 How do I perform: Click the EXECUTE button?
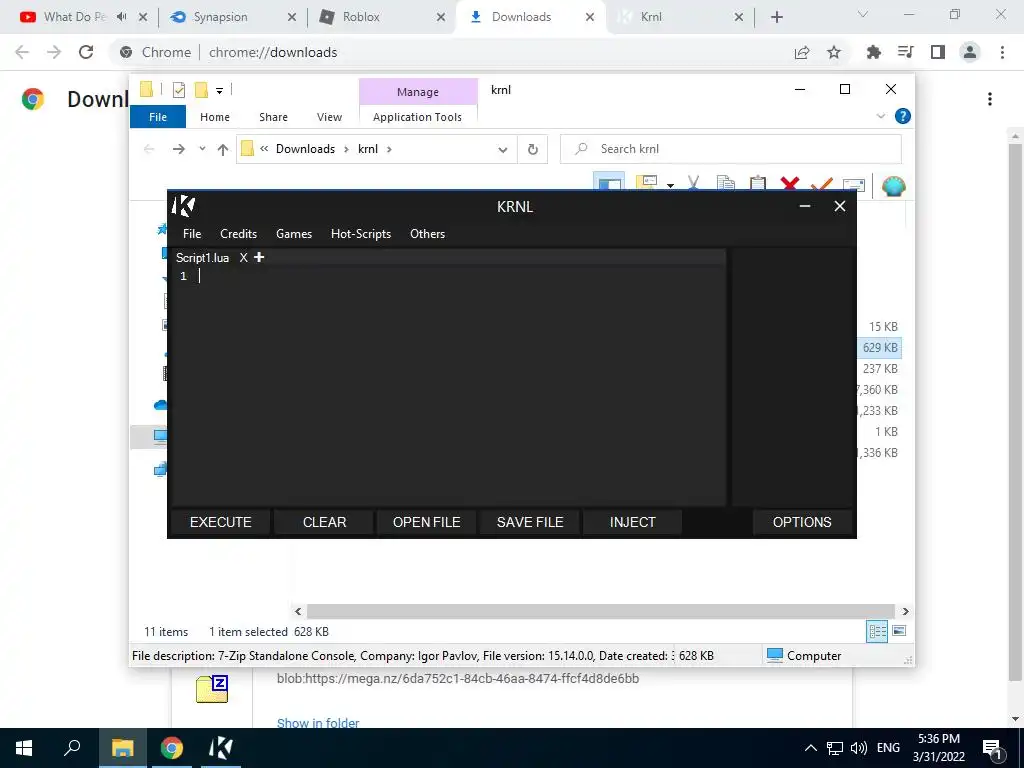coord(221,522)
